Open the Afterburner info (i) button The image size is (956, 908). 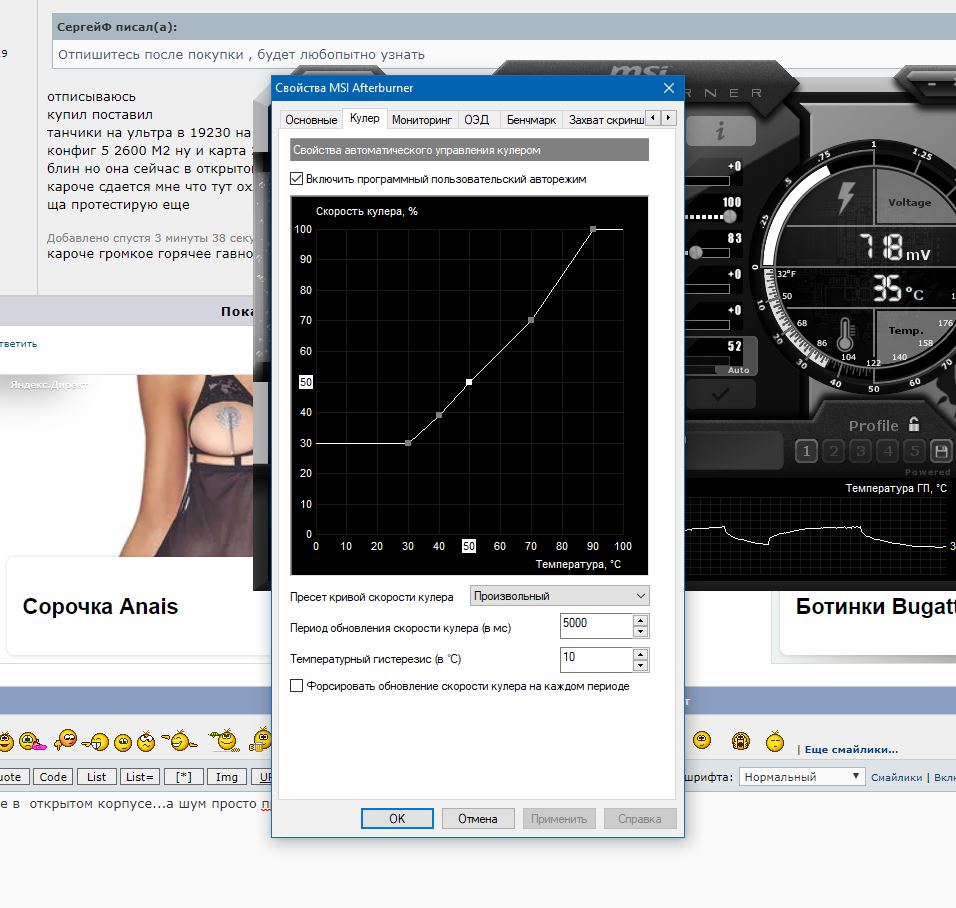pos(721,130)
